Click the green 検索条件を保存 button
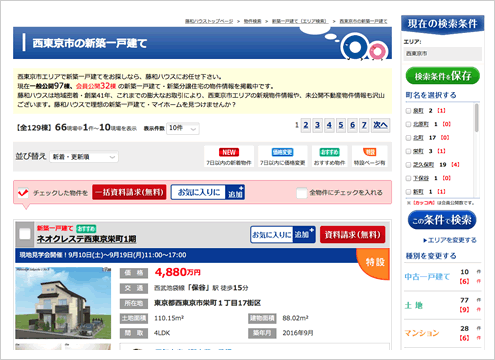Screen dimensions: 495x360 tap(442, 76)
